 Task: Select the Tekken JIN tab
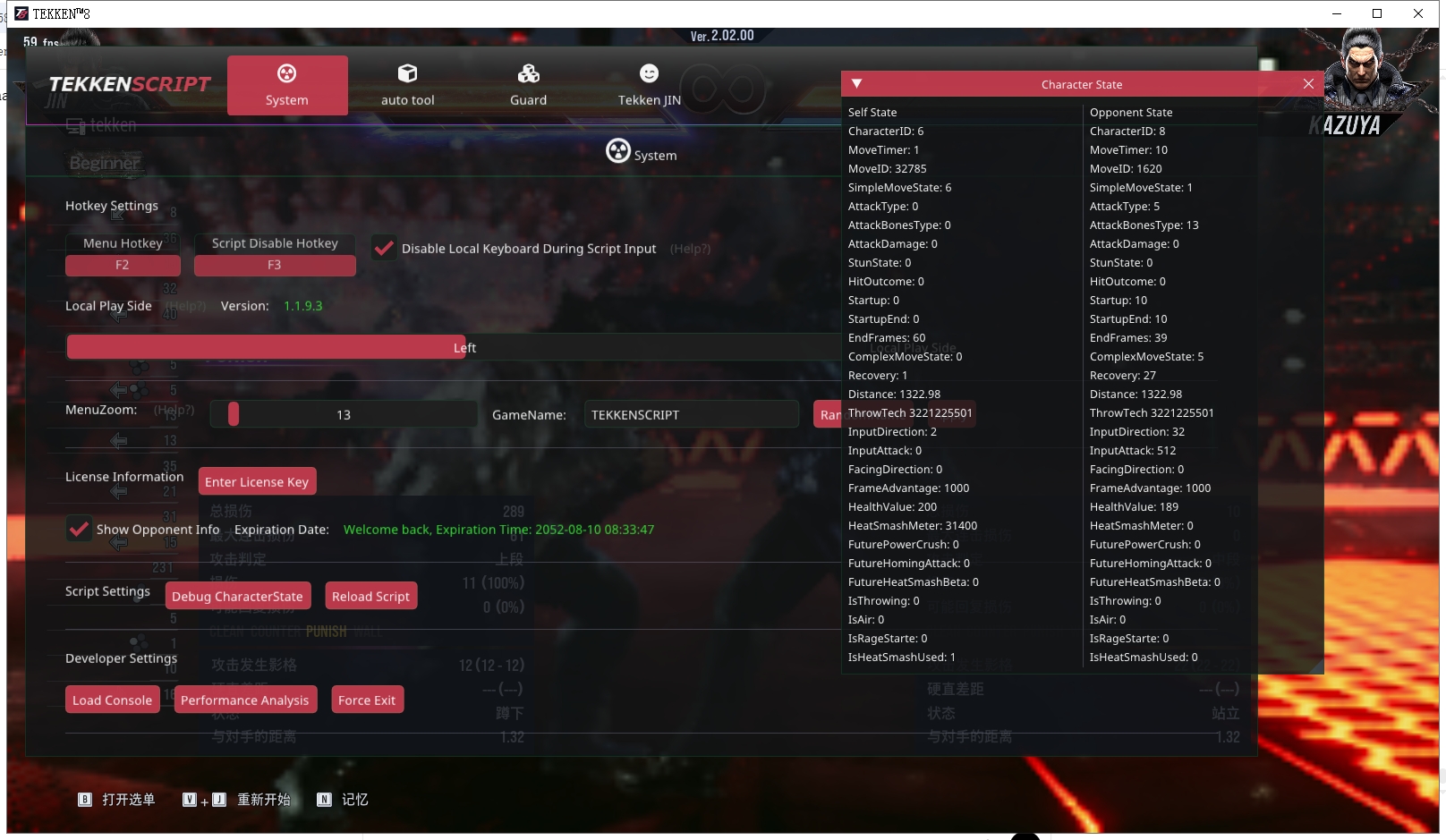650,86
